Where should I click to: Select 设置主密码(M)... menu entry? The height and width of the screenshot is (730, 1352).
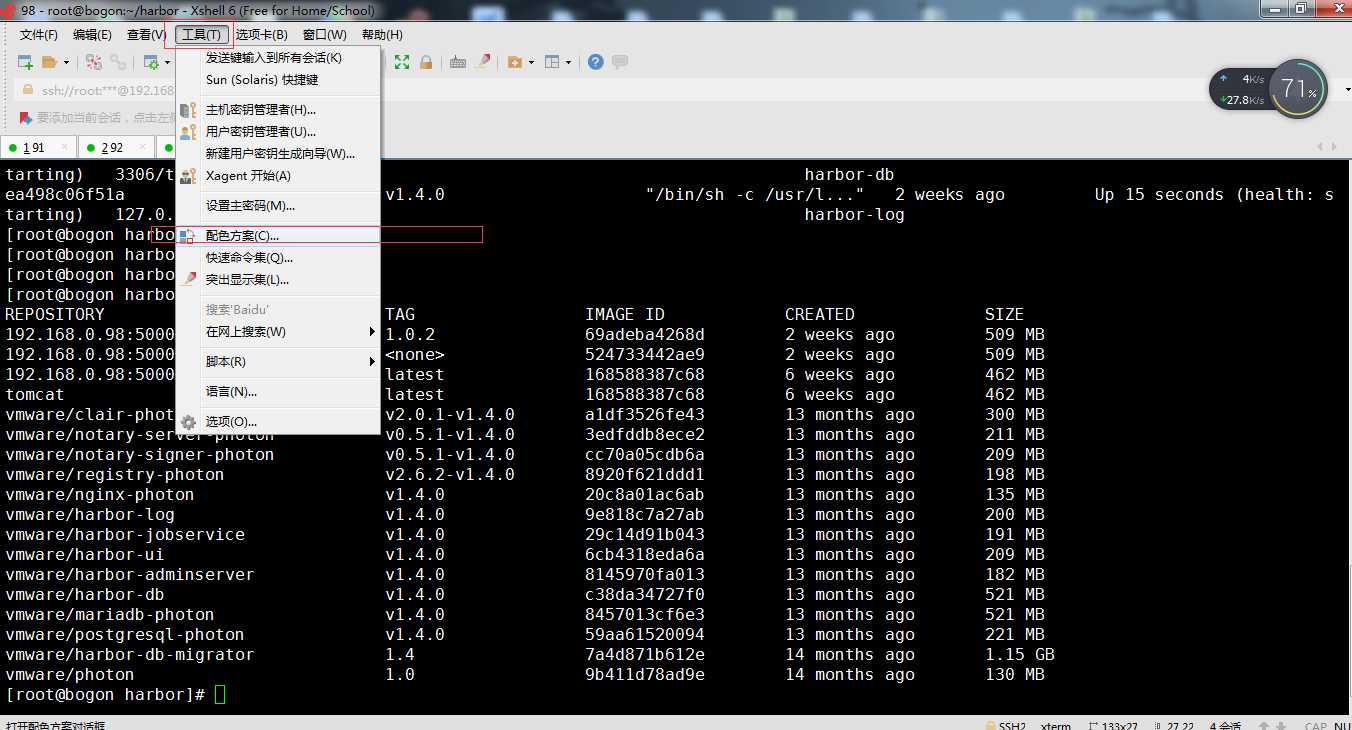pos(278,206)
